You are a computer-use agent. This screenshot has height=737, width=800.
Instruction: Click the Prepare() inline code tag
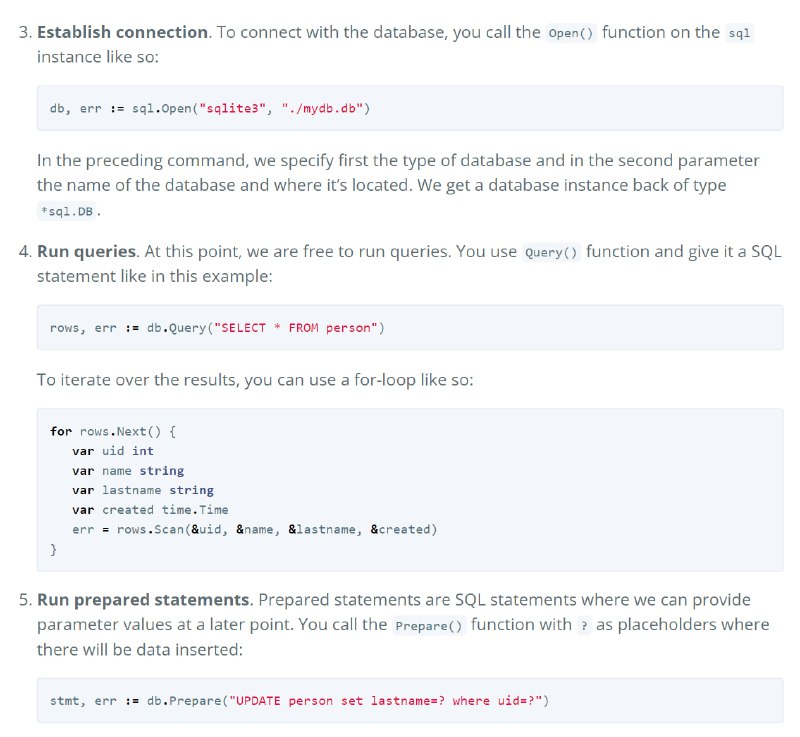pos(429,626)
